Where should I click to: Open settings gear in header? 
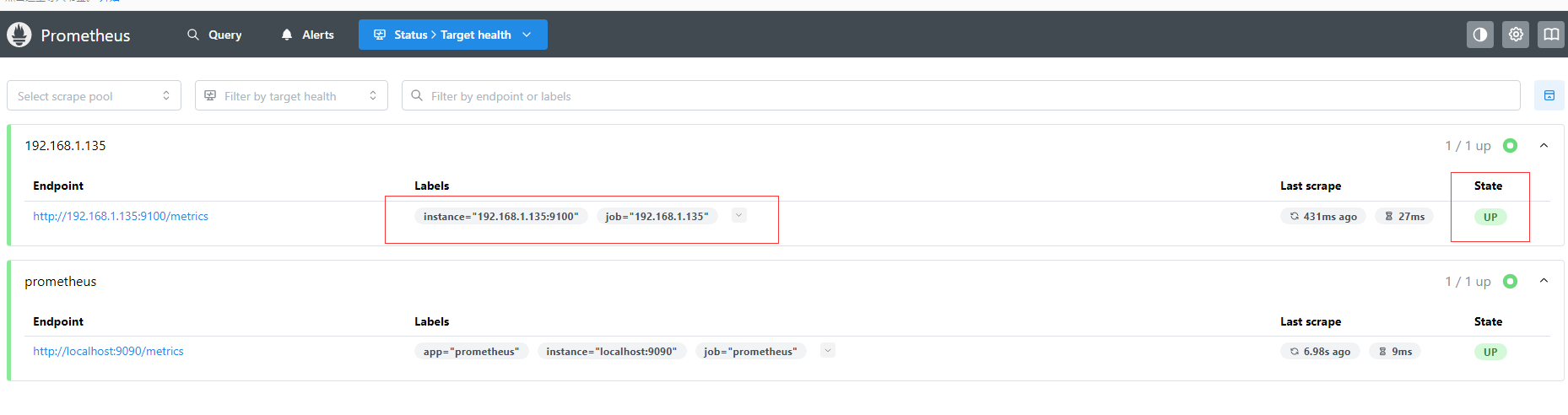pos(1516,35)
